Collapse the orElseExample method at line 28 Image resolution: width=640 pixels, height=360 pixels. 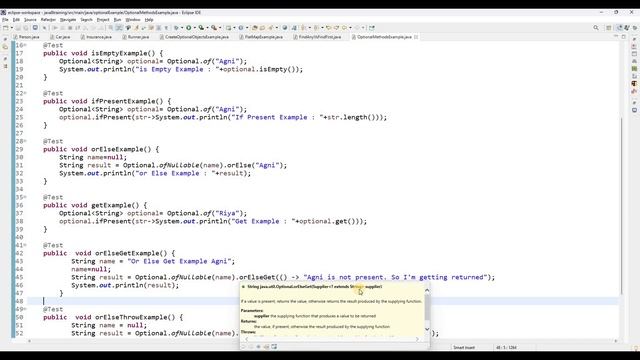[x=25, y=141]
